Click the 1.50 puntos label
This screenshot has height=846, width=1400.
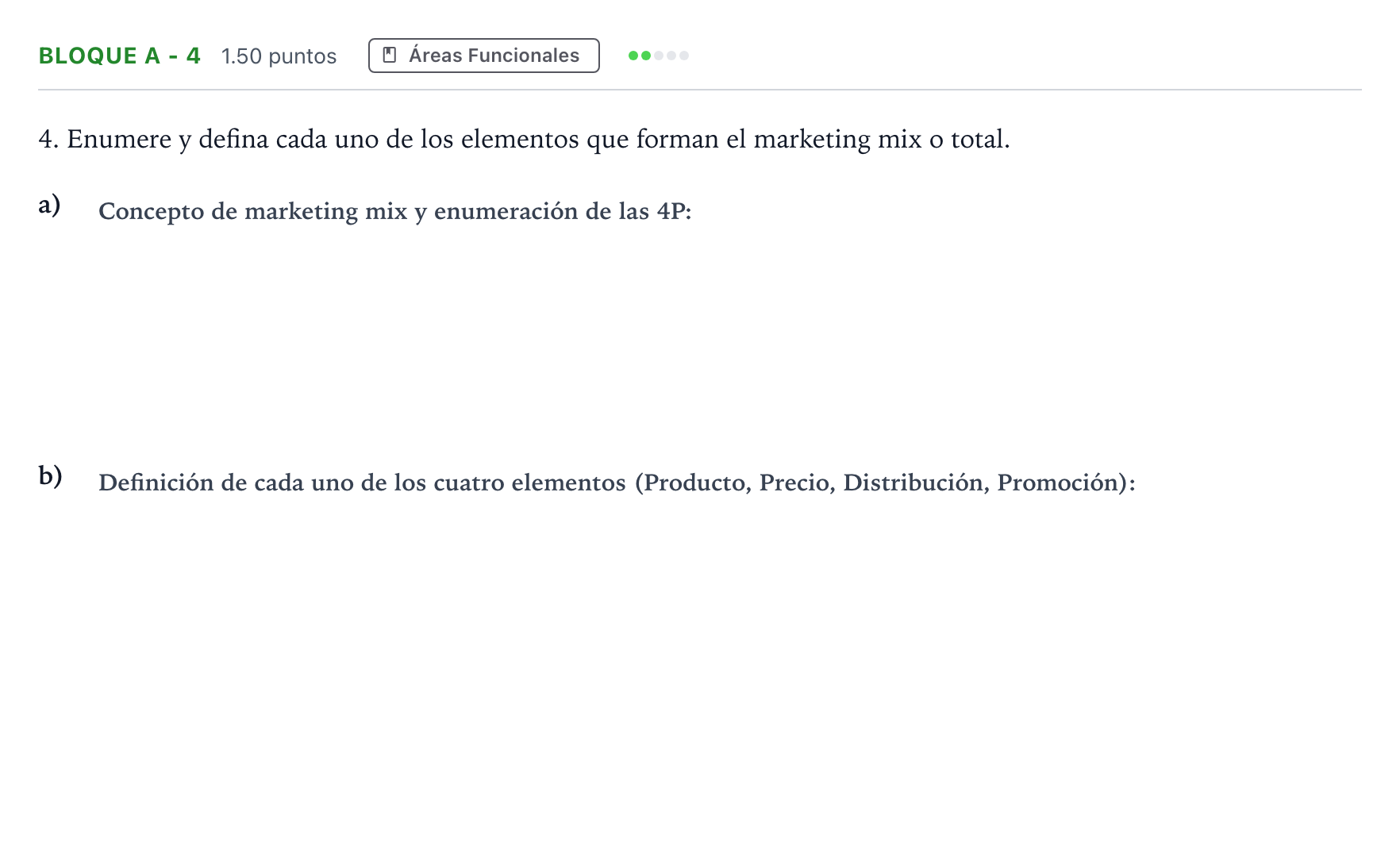279,56
